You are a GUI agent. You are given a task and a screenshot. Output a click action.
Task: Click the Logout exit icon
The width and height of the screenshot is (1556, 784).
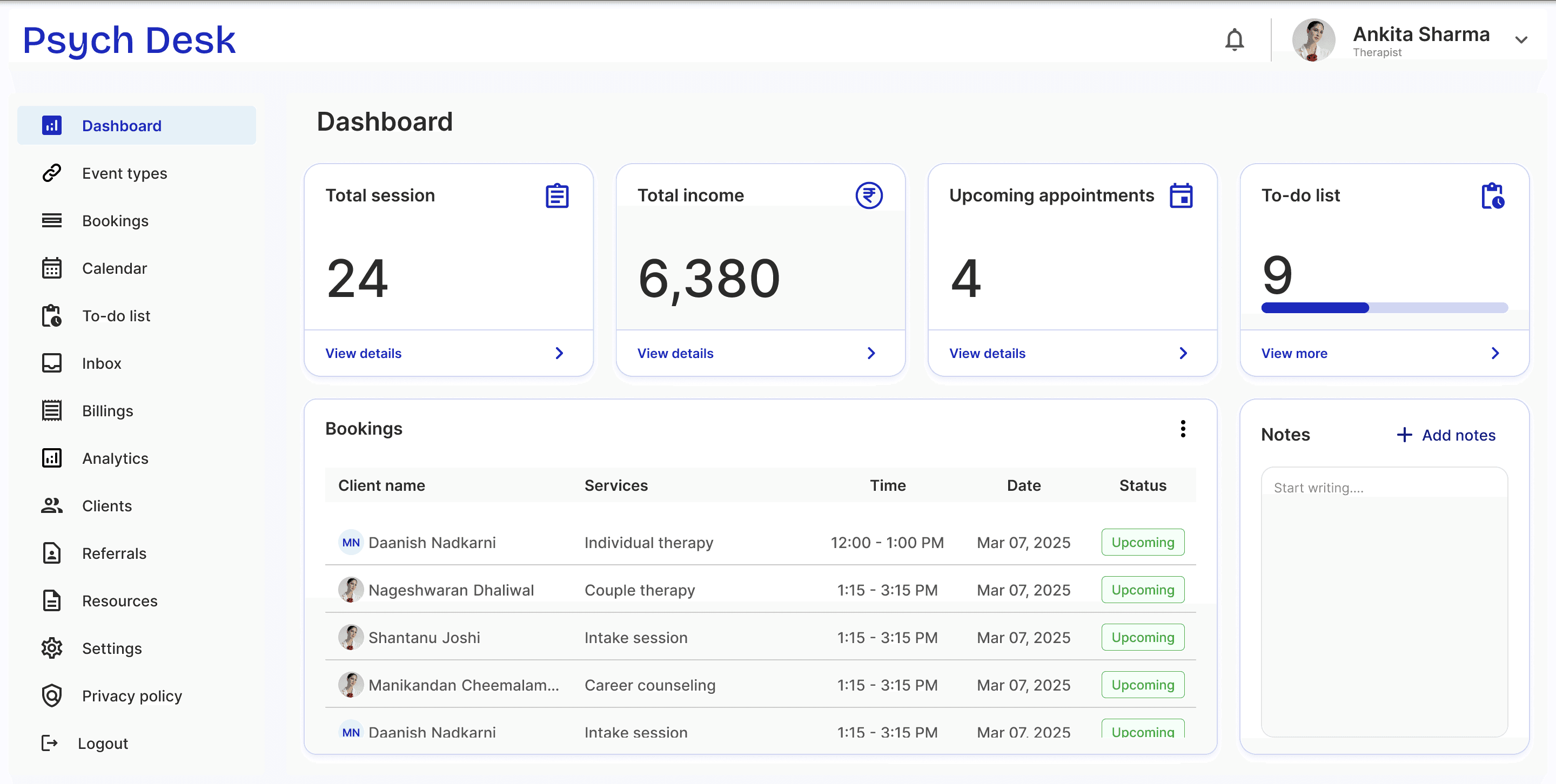pos(50,743)
